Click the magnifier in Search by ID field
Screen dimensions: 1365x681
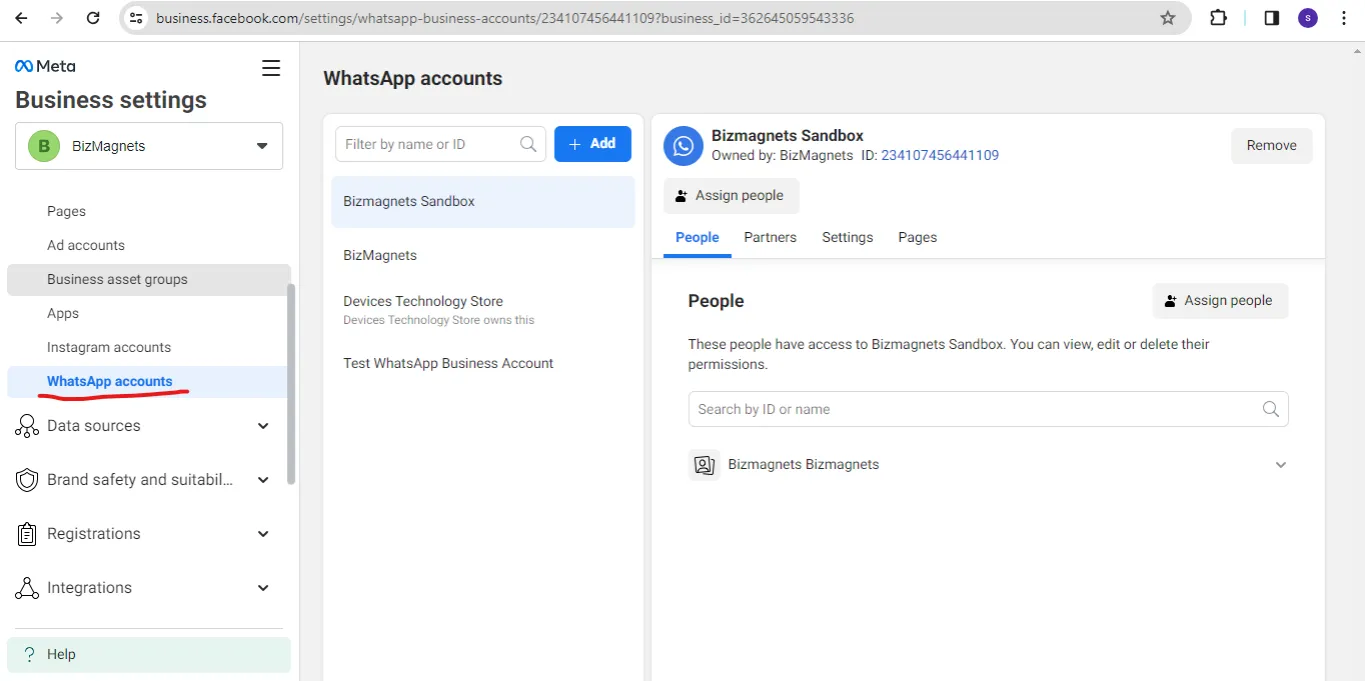tap(1270, 409)
